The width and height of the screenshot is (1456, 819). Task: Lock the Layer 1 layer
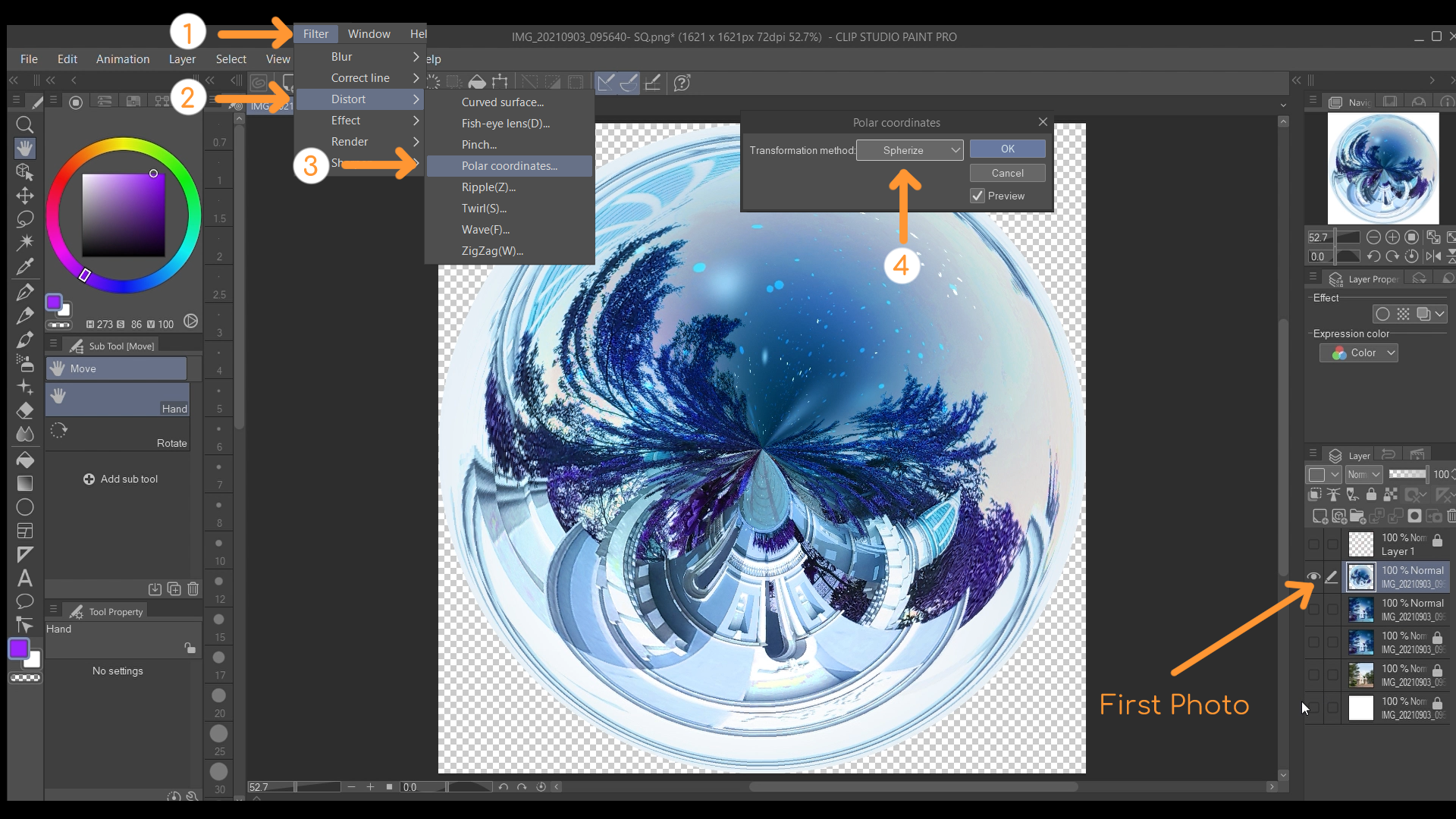tap(1438, 542)
